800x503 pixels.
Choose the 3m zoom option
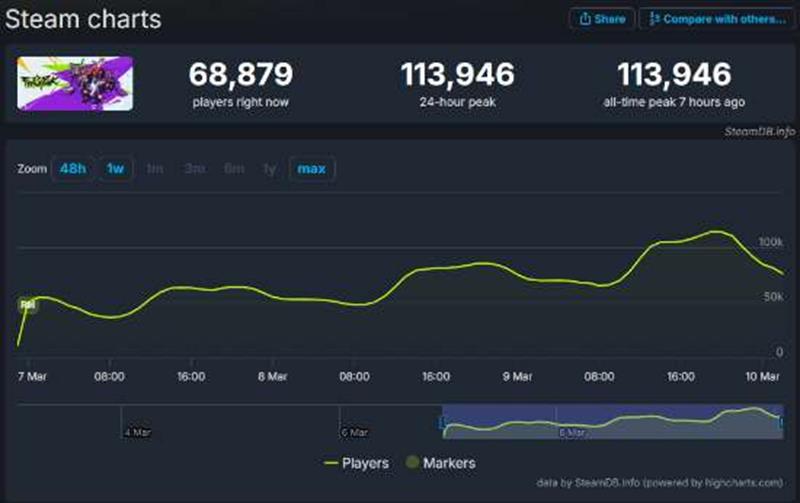coord(194,168)
